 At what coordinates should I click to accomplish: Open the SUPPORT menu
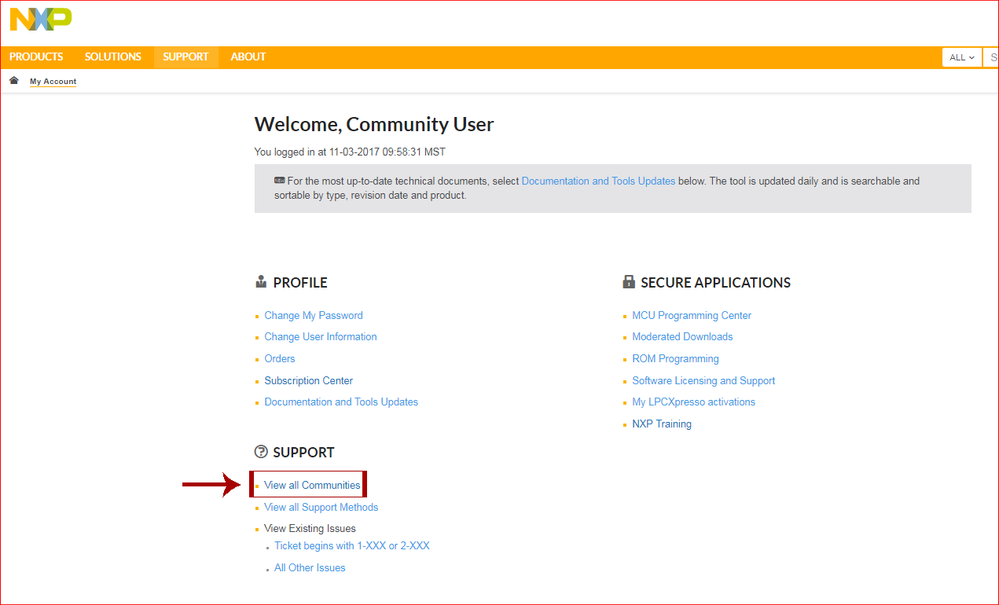[x=185, y=57]
